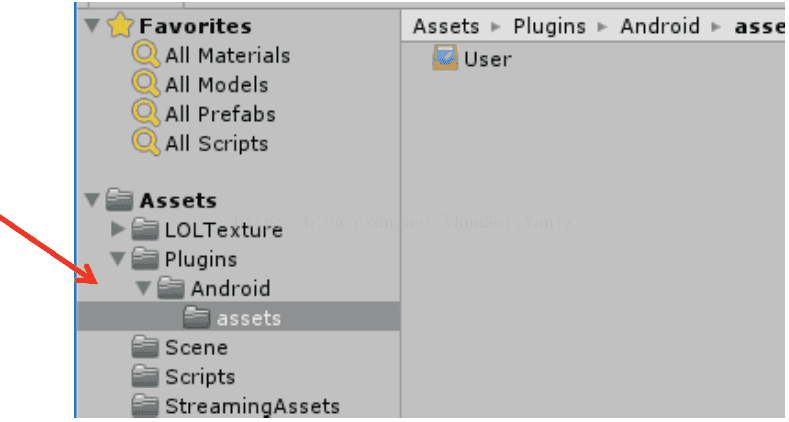Click the Favorites star icon

pos(121,26)
